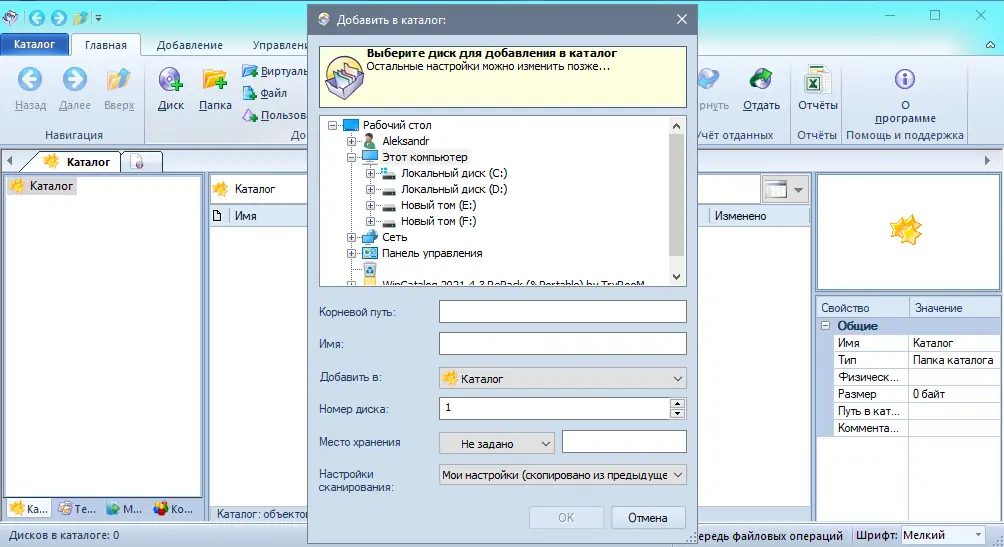Open the Добавить в dropdown

click(562, 379)
